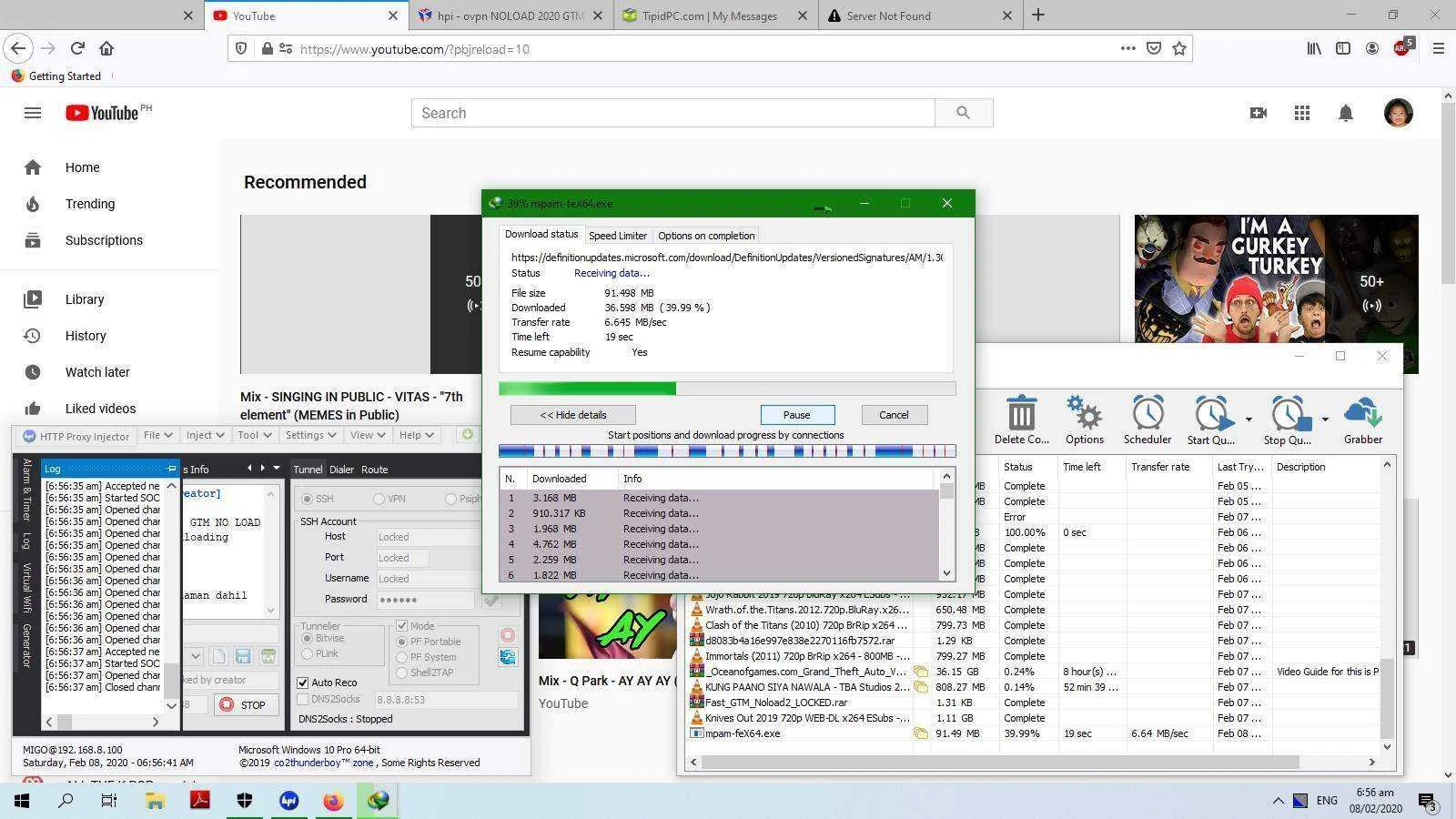1456x819 pixels.
Task: Switch to Options on completion tab
Action: (x=706, y=236)
